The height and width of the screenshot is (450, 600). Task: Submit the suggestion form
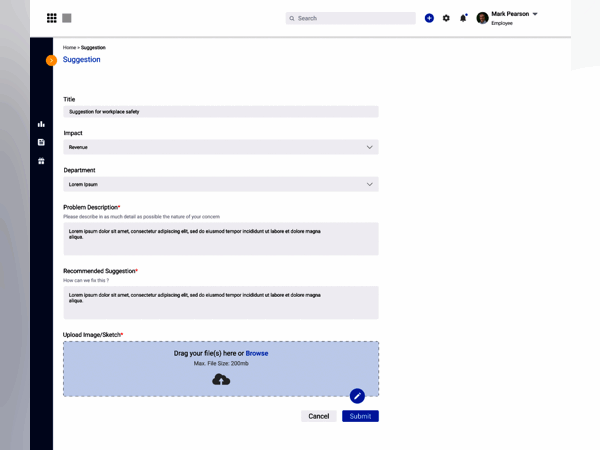pyautogui.click(x=360, y=416)
